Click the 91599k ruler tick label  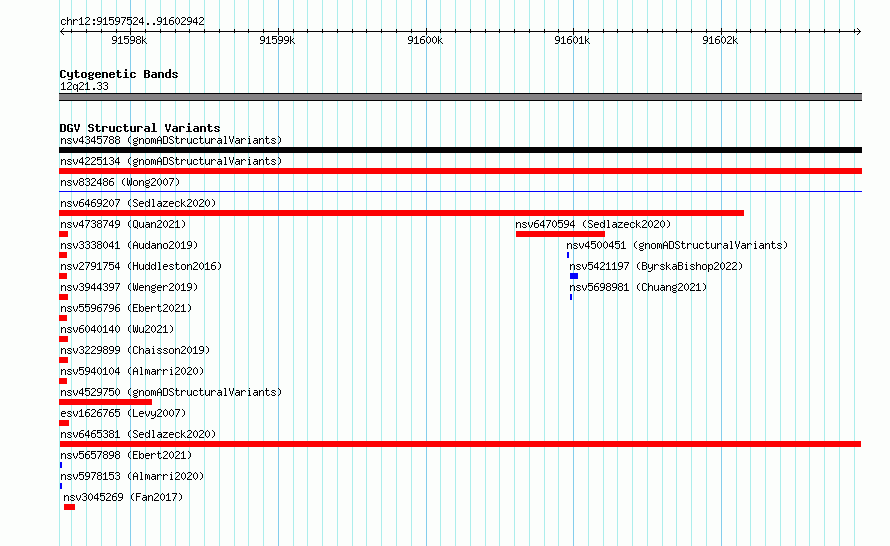point(277,40)
